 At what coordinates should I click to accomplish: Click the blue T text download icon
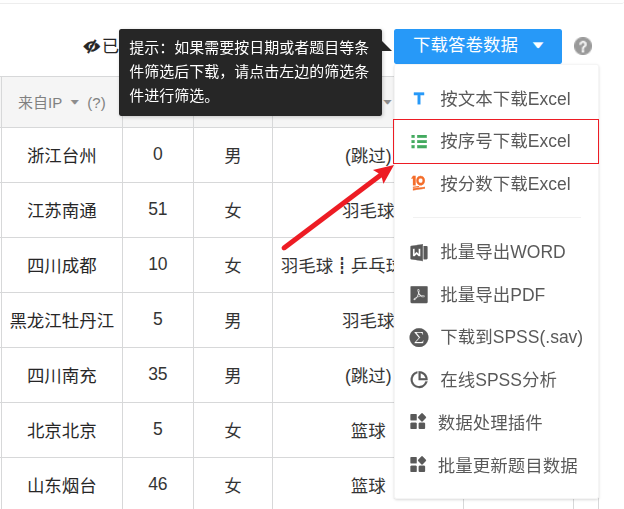coord(419,98)
